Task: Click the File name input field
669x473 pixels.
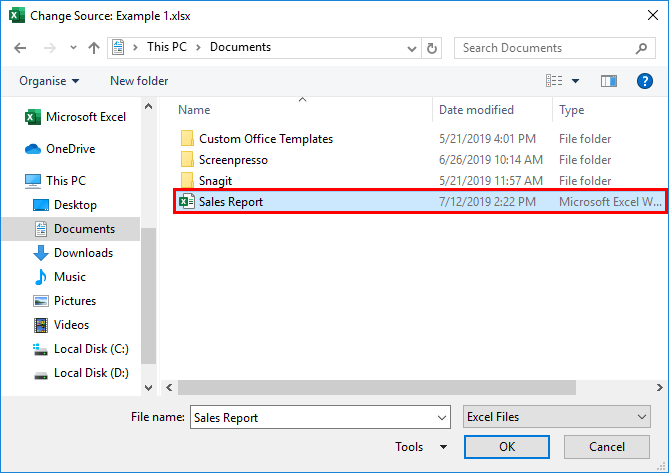Action: click(312, 417)
